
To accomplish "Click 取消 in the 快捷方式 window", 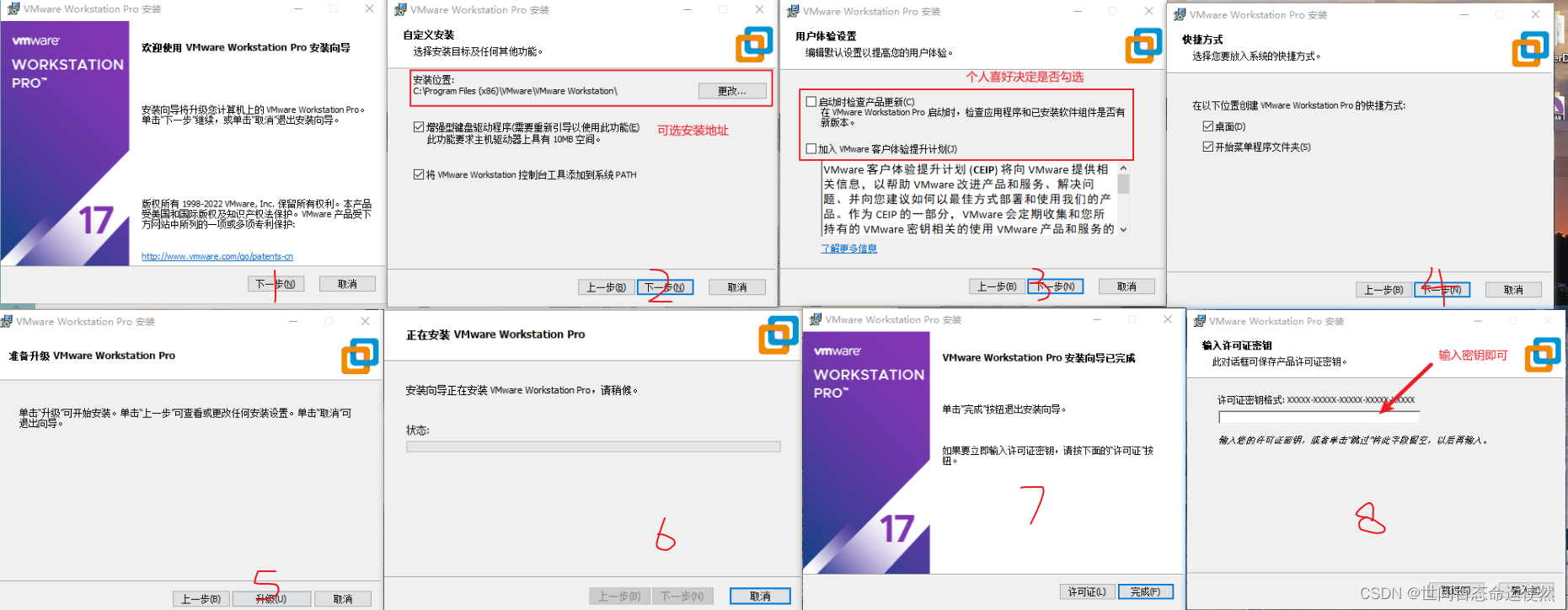I will (x=1513, y=290).
